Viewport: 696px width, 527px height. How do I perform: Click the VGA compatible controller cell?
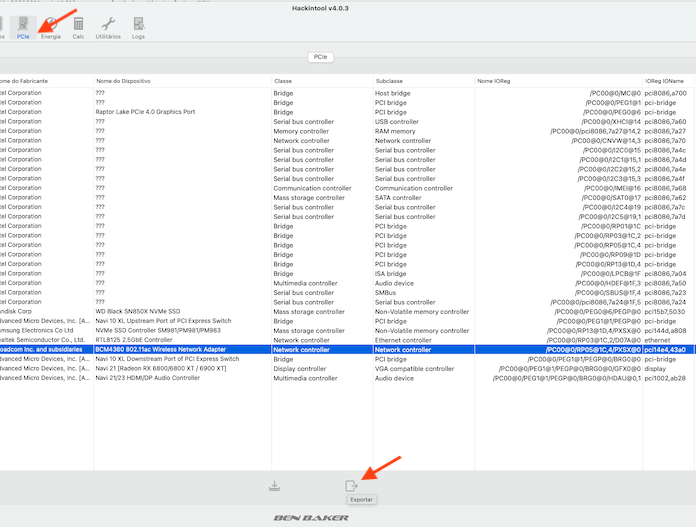point(415,369)
